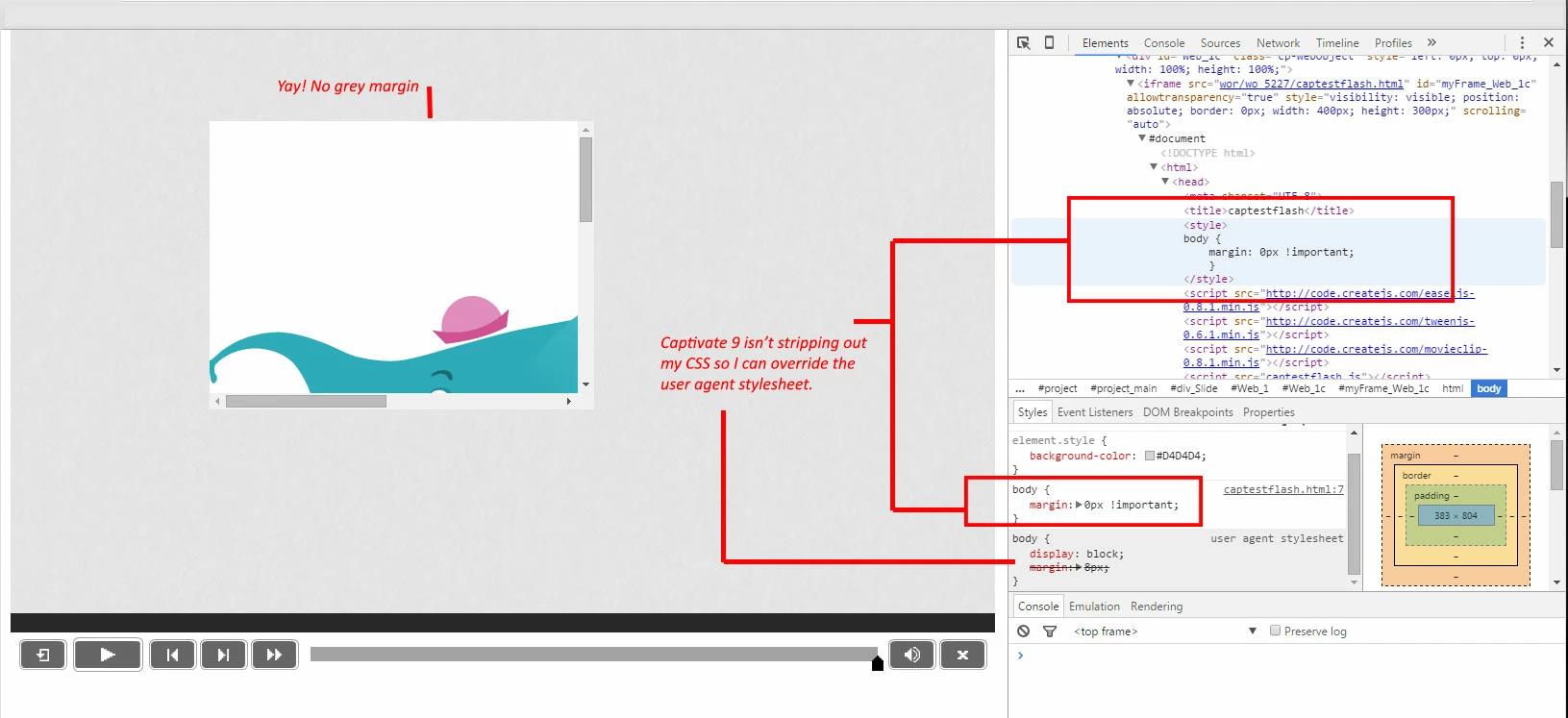Screen dimensions: 1568x718
Task: Rewind to the previous slide
Action: [172, 655]
